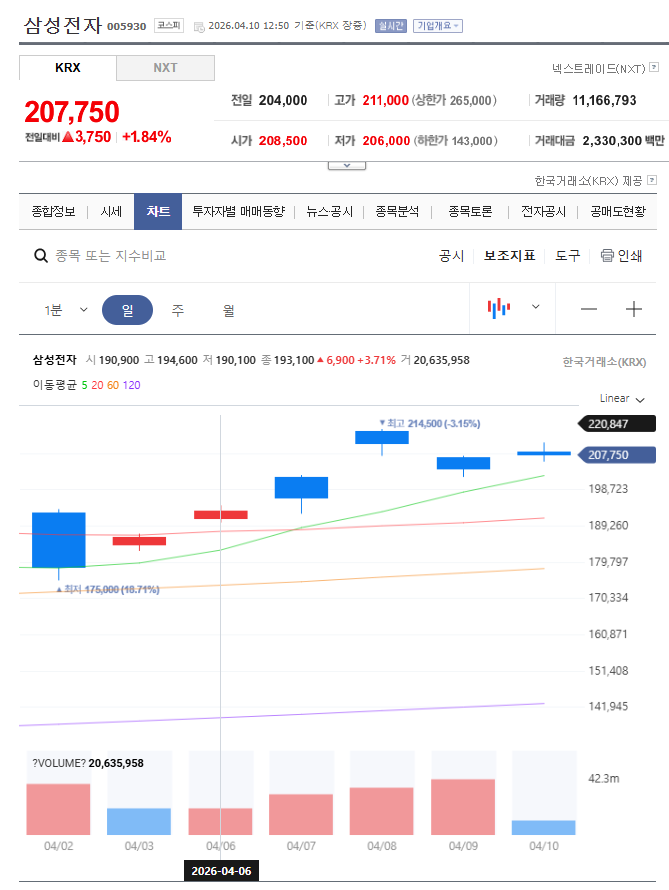Click the 2026-04-06 date marker label

221,871
